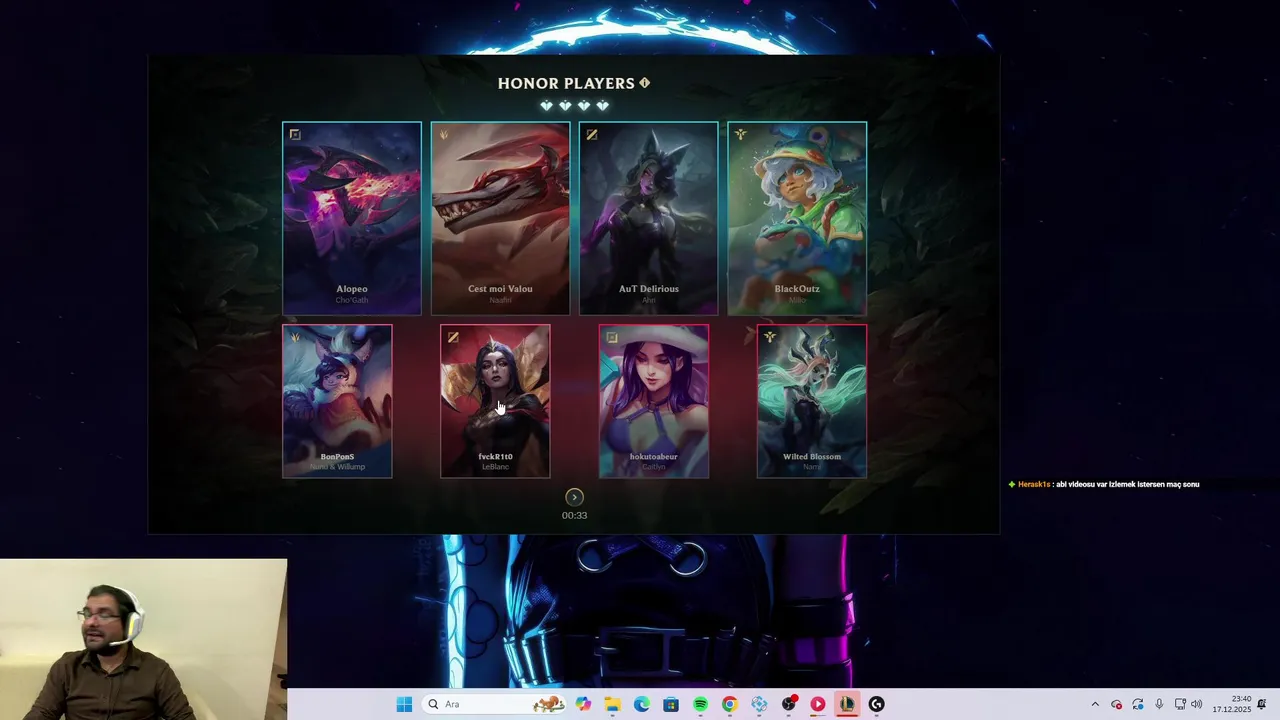
Task: Click the streamer webcam overlay
Action: coord(143,639)
